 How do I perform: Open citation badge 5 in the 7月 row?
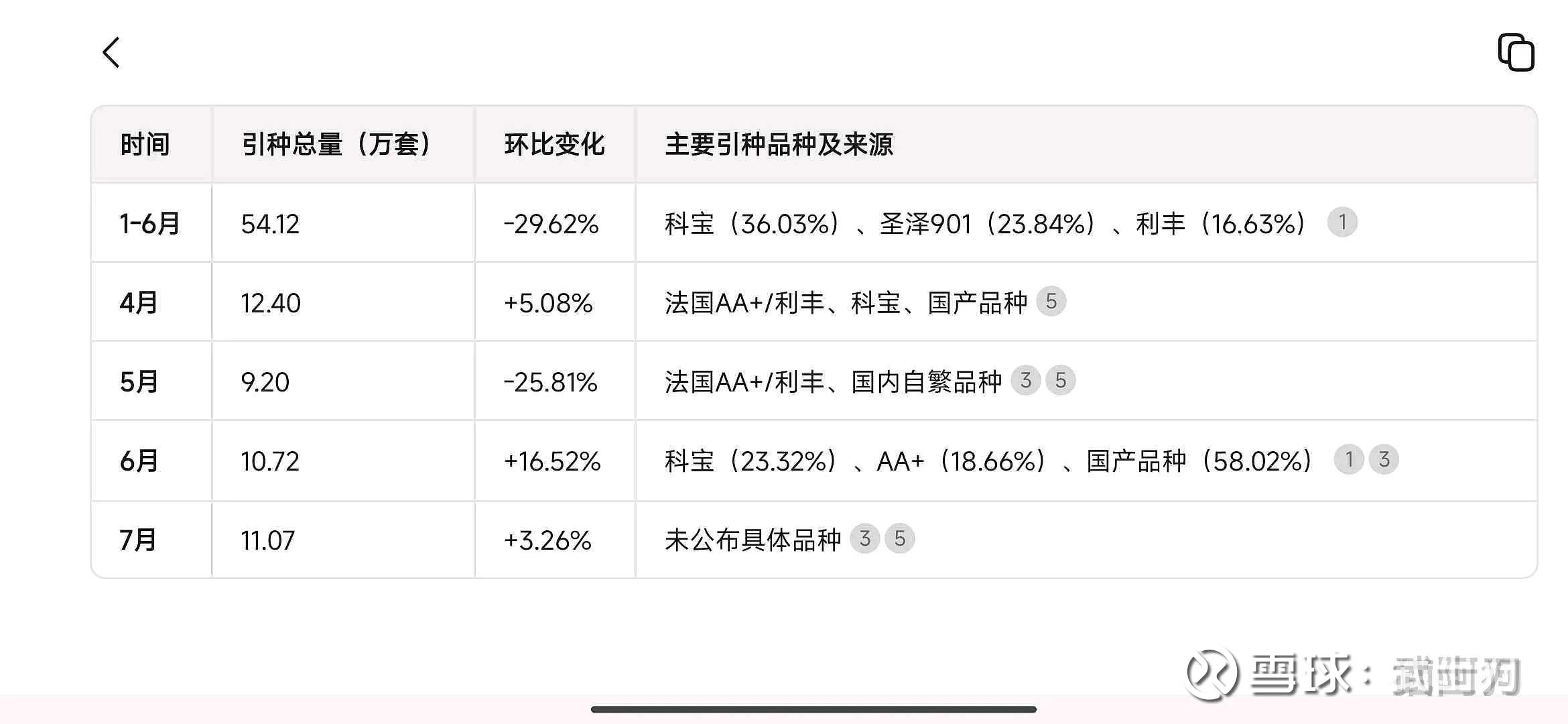(900, 538)
